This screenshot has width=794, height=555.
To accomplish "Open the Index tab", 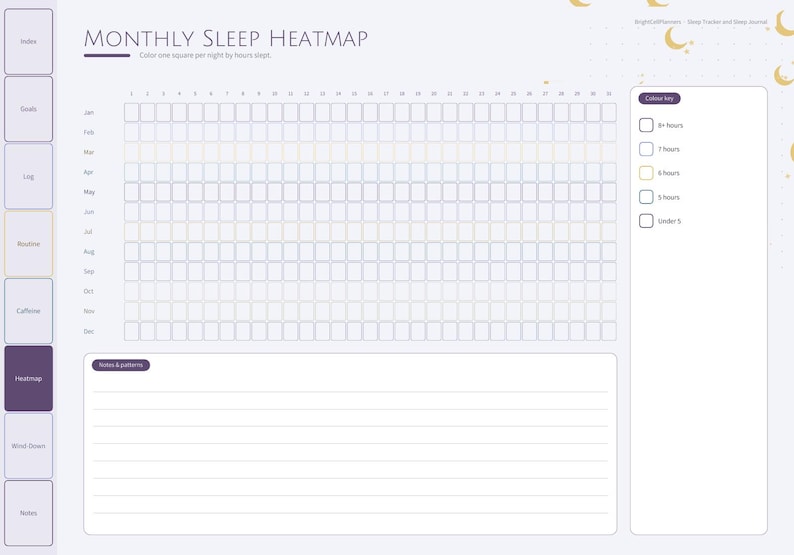I will [x=28, y=42].
